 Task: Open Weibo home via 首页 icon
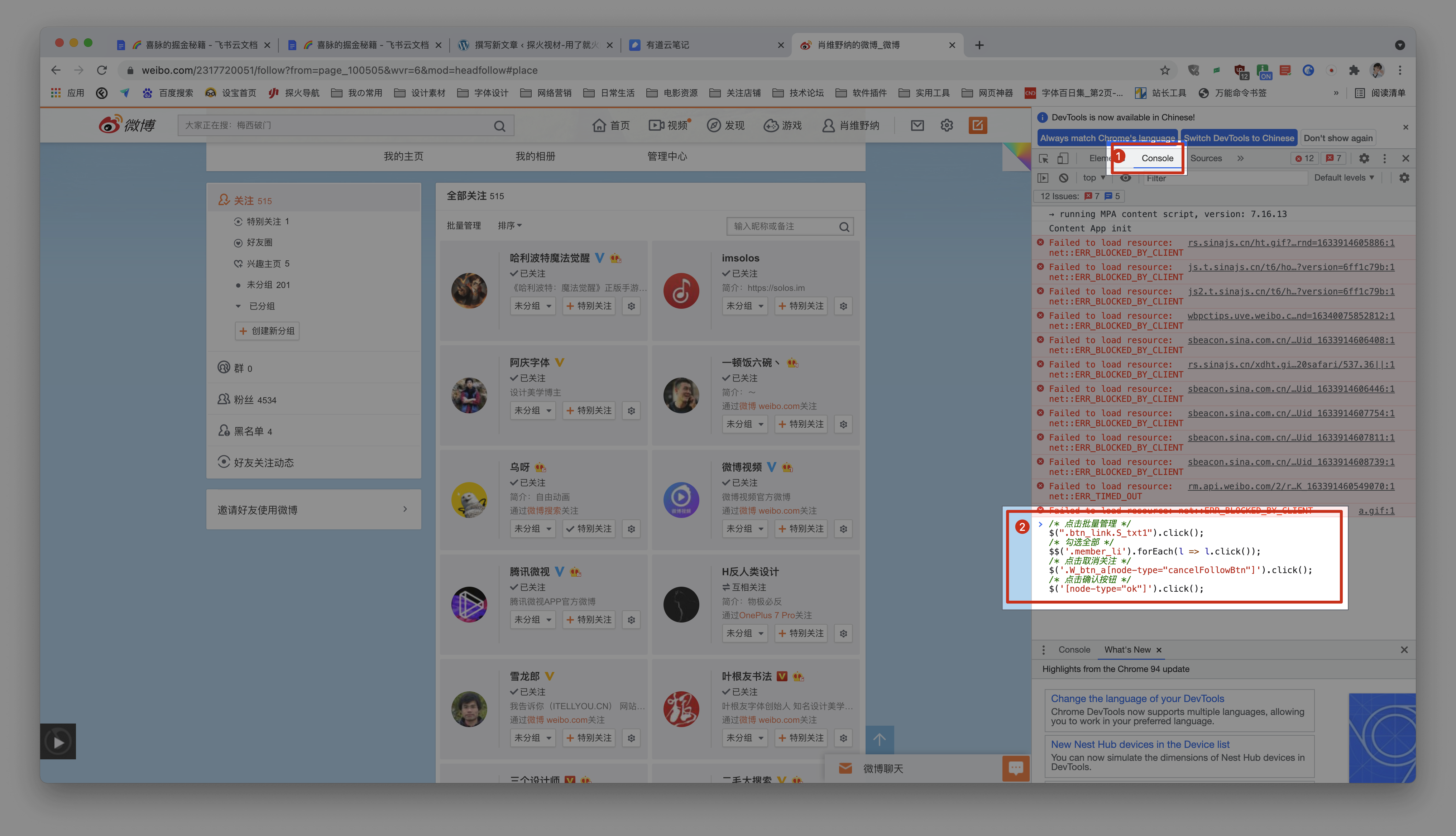tap(611, 125)
